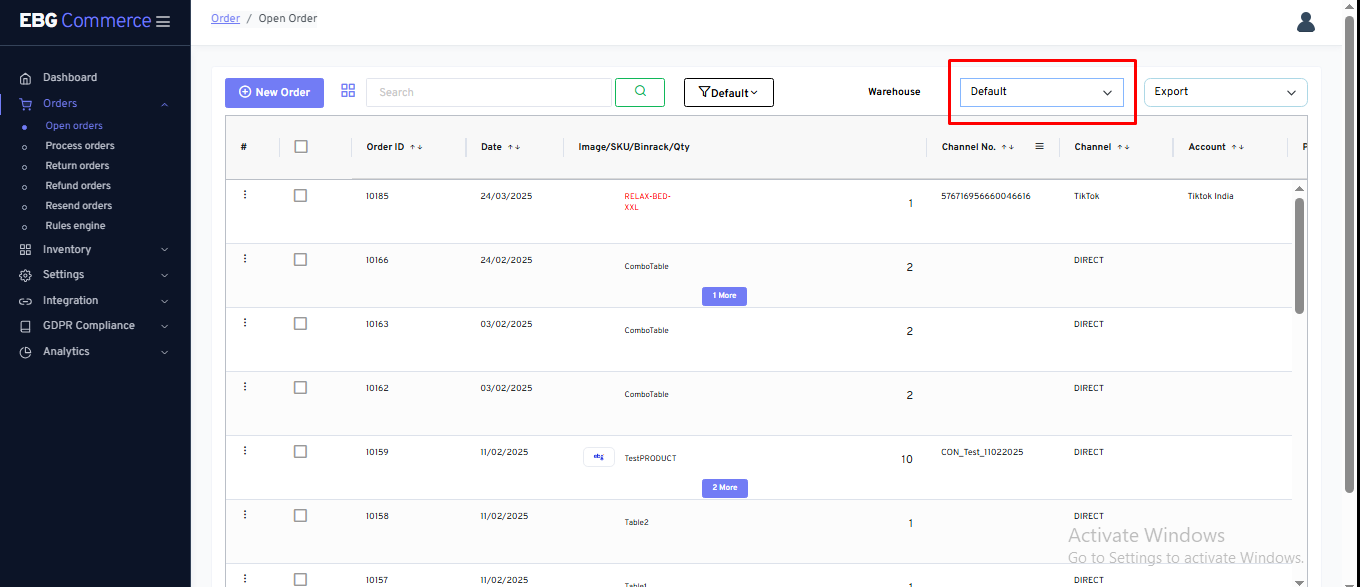The image size is (1360, 587).
Task: Click the hamburger menu icon beside EBG Commerce
Action: [163, 22]
